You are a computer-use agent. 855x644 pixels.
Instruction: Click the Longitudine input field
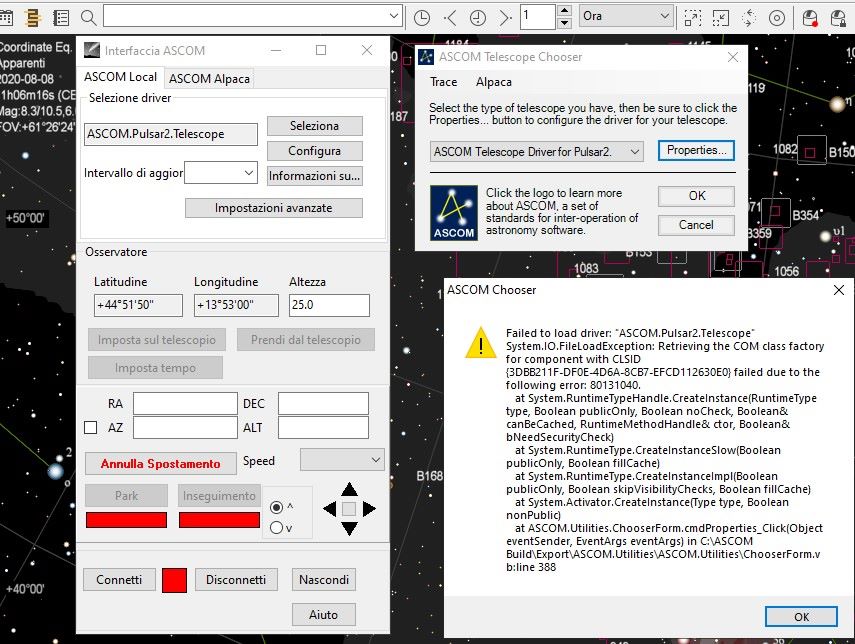click(x=236, y=305)
